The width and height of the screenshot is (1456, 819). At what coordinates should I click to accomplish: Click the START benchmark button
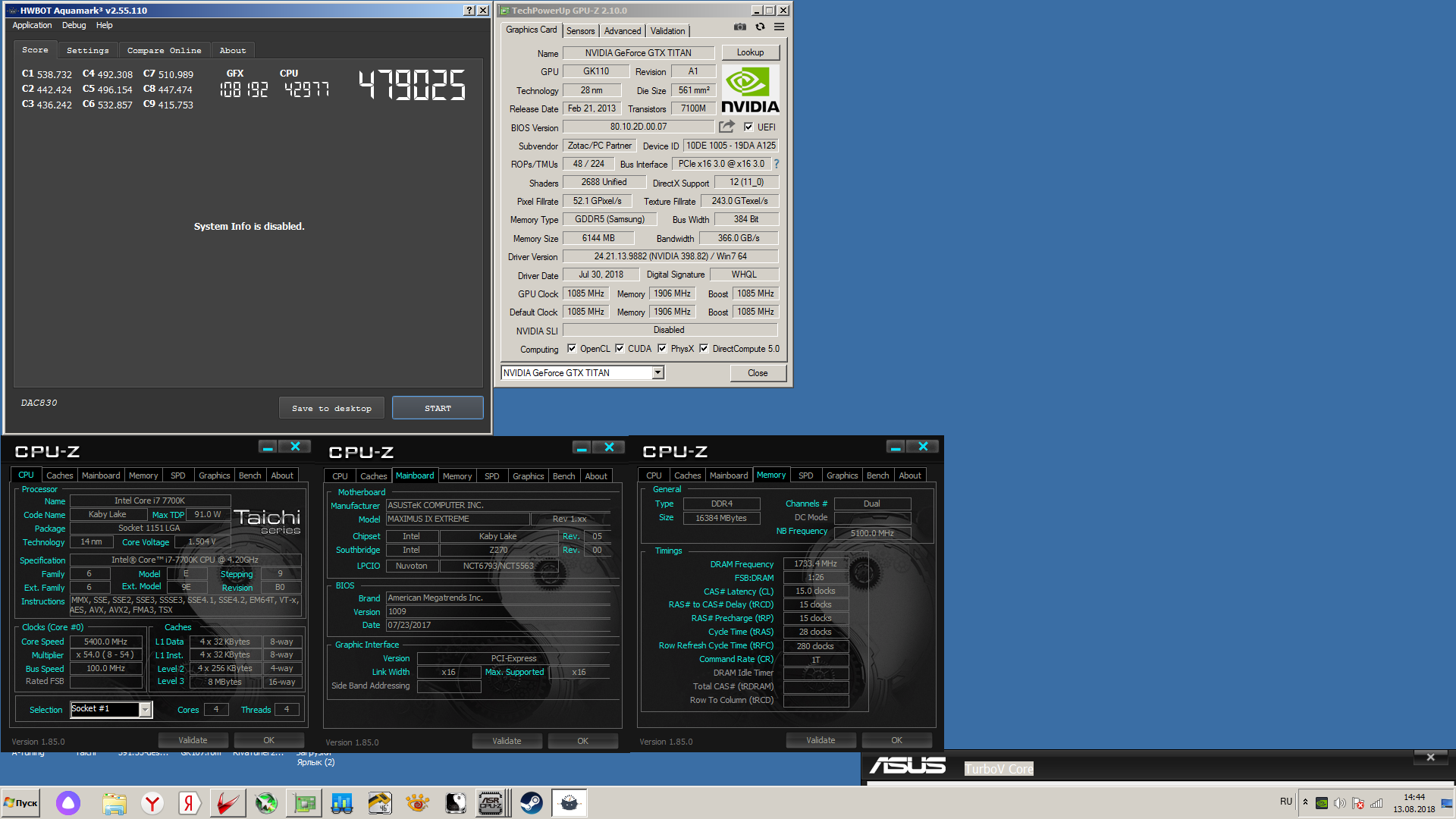(438, 408)
